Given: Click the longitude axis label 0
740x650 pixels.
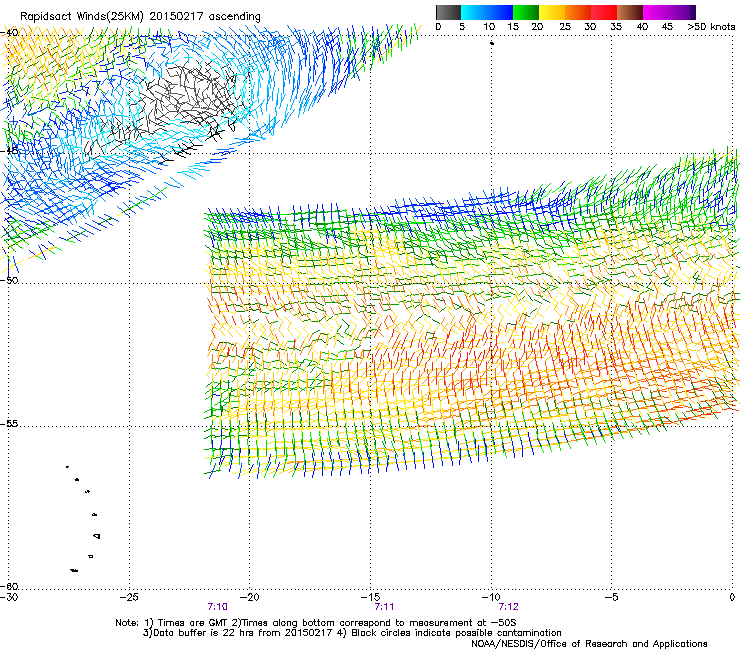Looking at the screenshot, I should click(x=732, y=597).
